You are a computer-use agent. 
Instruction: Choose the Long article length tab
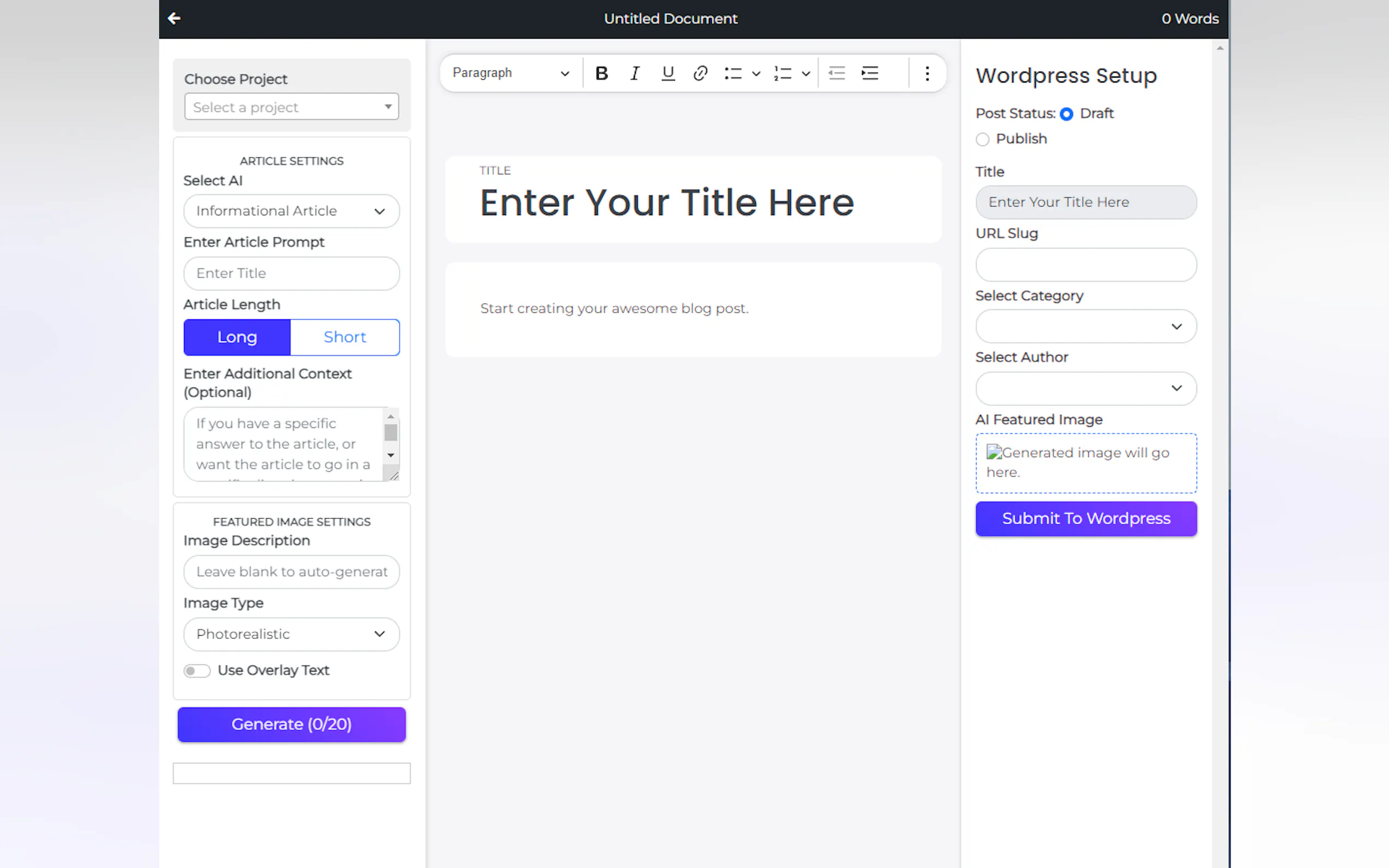pyautogui.click(x=237, y=337)
